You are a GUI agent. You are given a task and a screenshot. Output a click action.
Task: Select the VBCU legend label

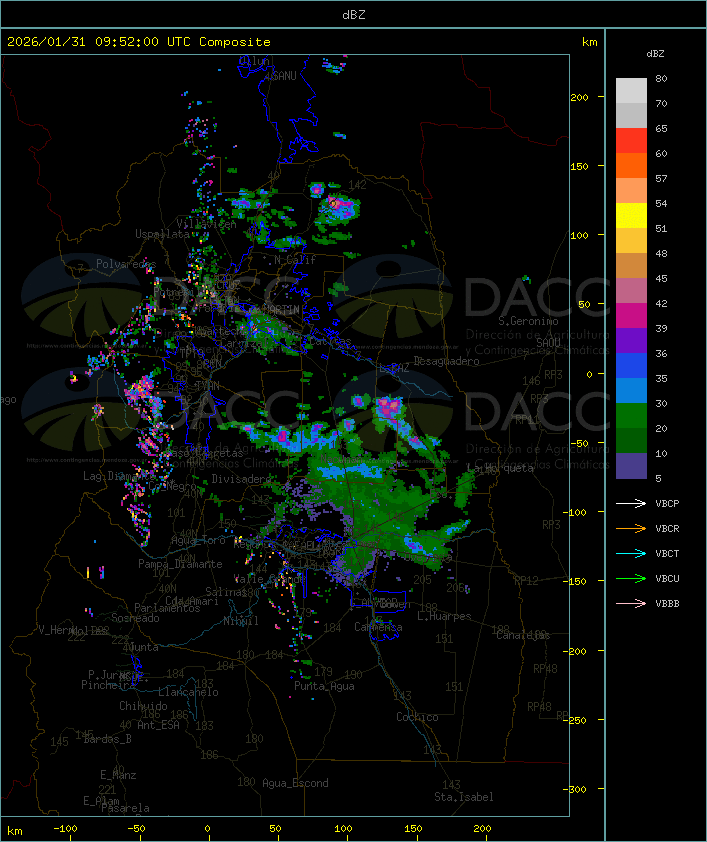tap(667, 579)
